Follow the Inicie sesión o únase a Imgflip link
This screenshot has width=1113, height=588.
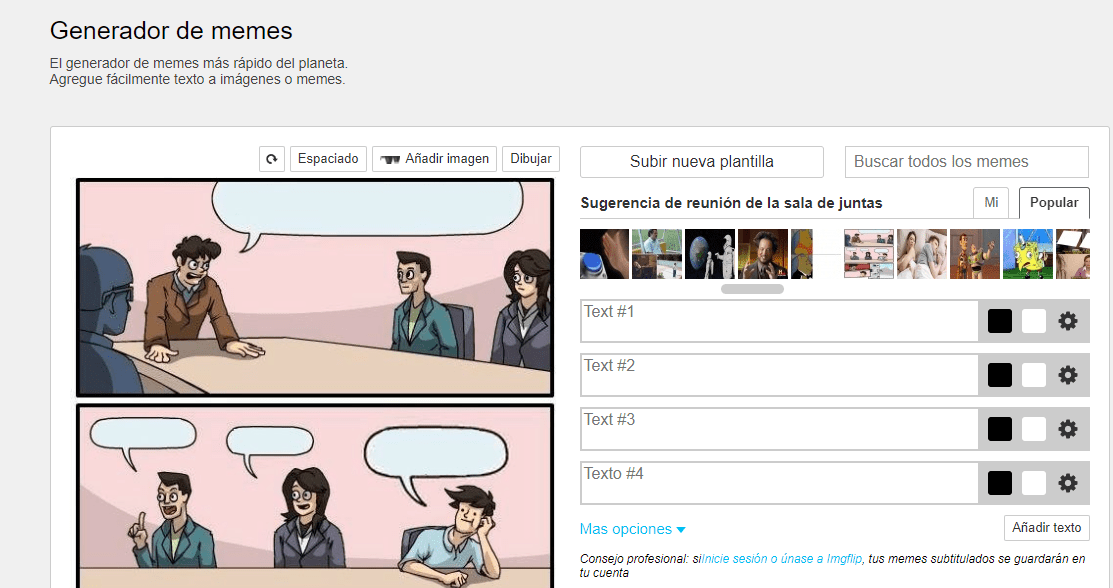pos(782,559)
